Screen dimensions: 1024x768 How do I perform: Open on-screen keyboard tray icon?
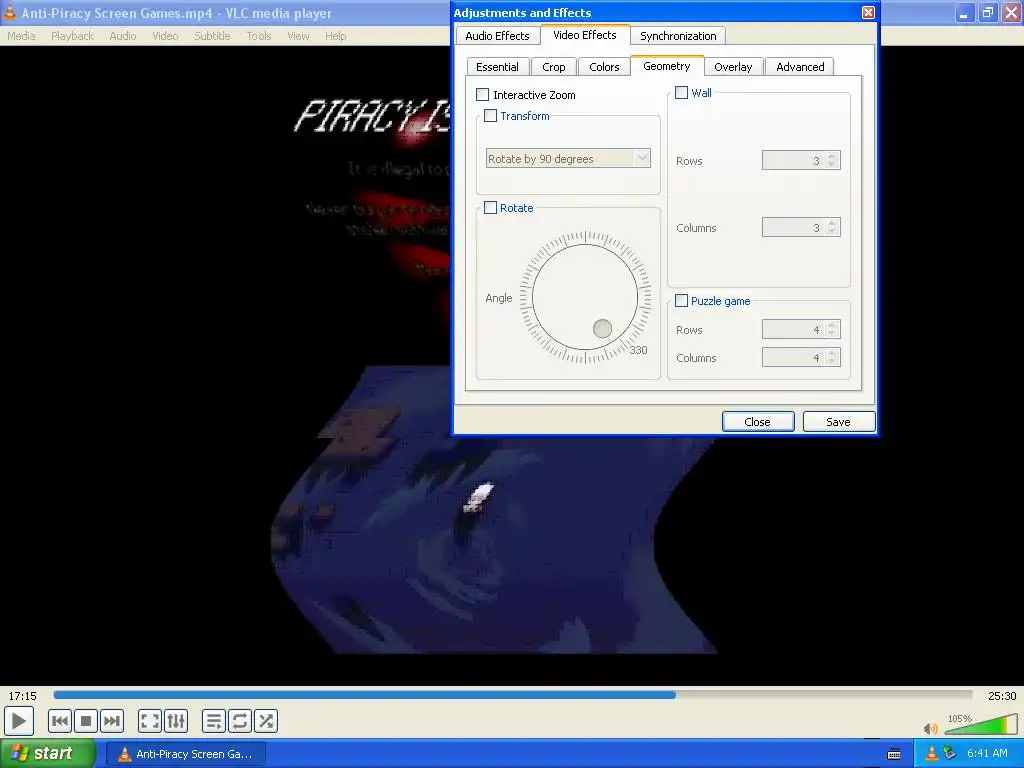click(894, 754)
